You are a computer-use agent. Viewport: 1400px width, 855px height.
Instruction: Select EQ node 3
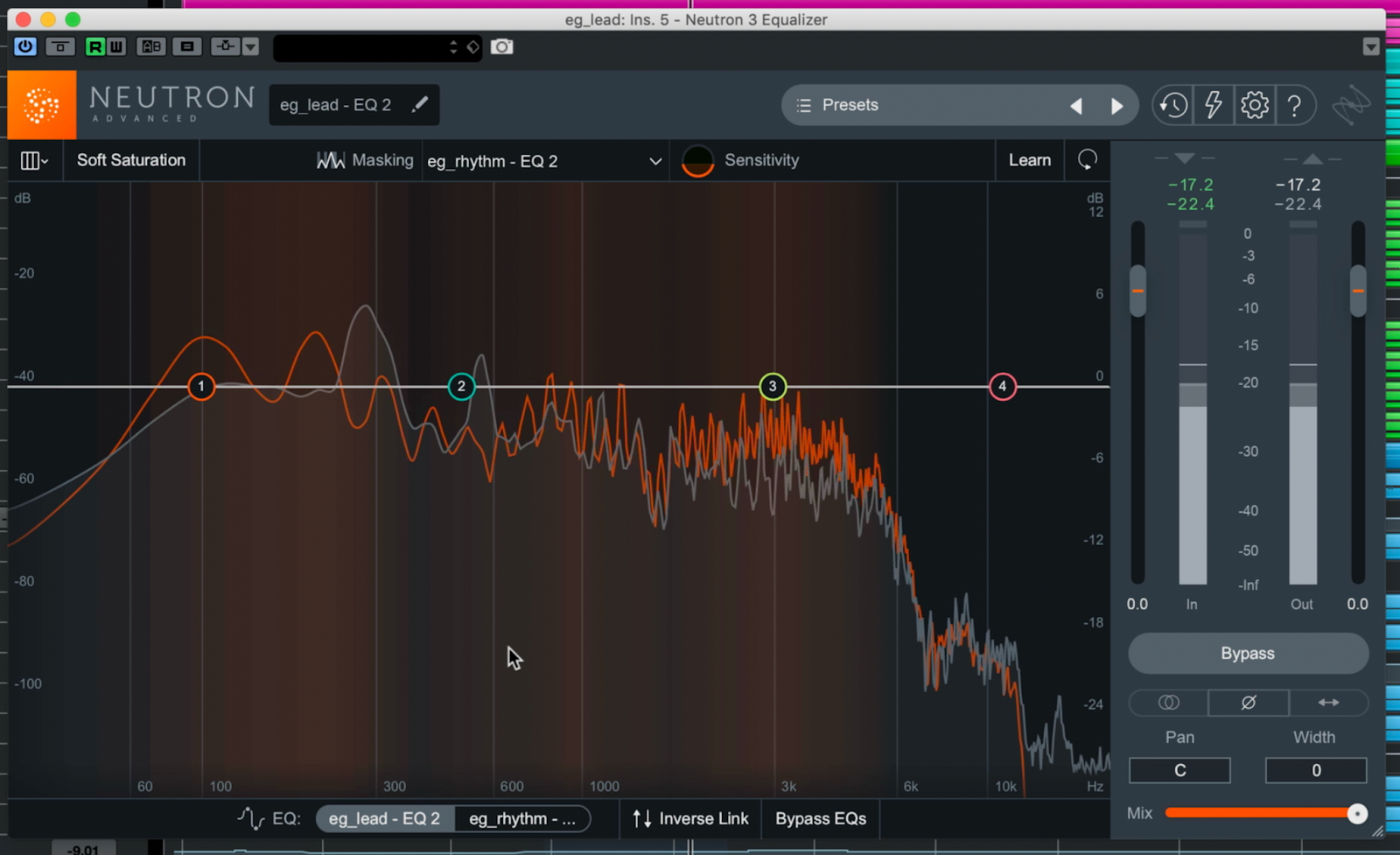point(773,386)
